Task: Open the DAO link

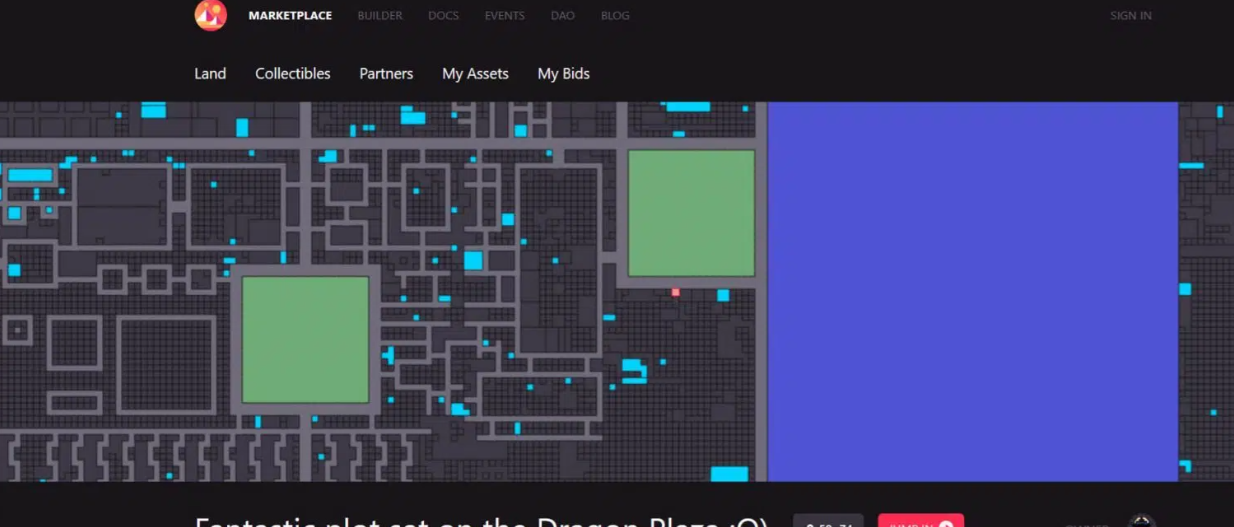Action: click(563, 16)
